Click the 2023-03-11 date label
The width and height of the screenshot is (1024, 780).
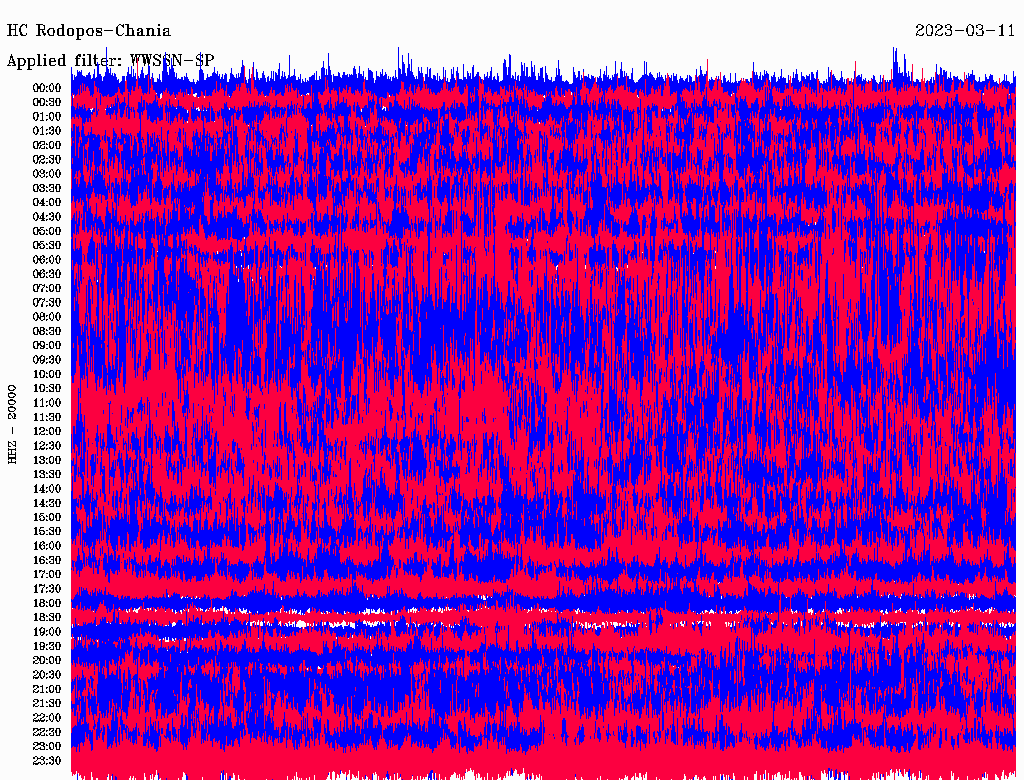[x=965, y=31]
